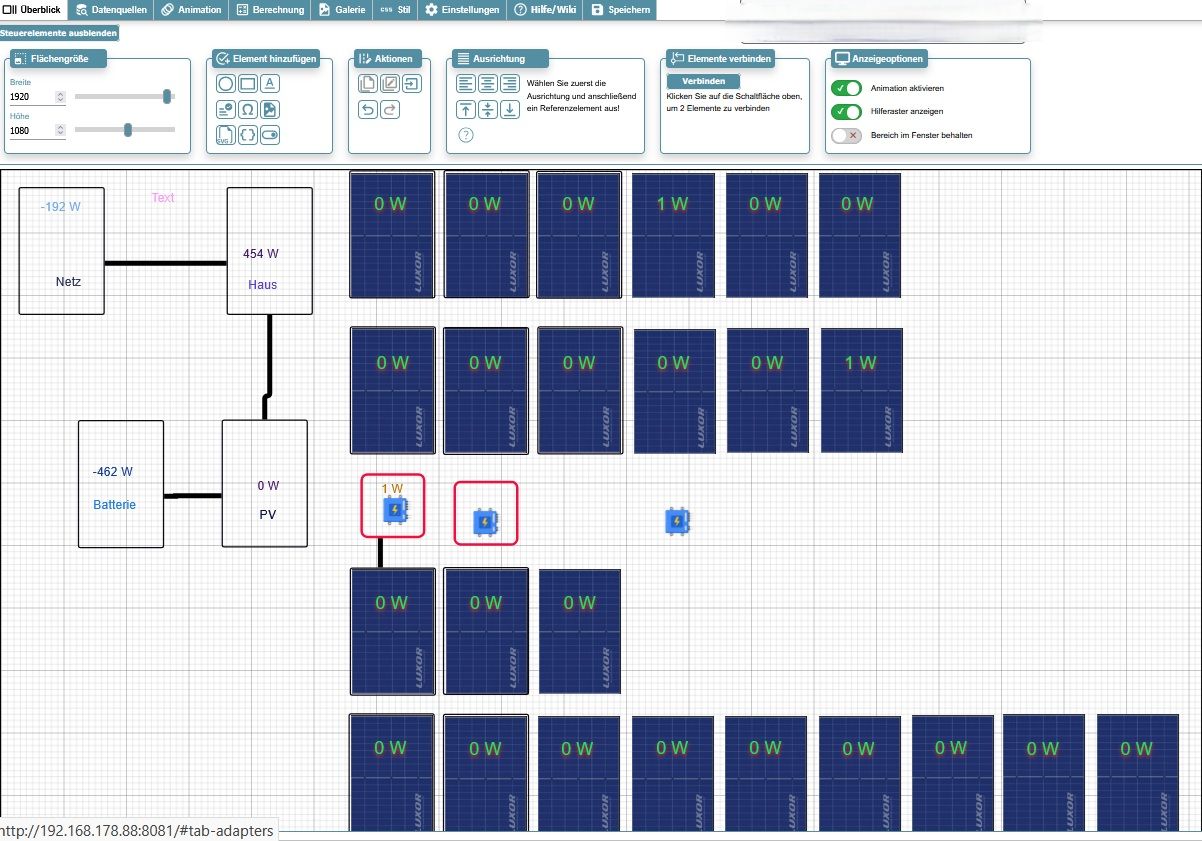
Task: Toggle the 'Animation aktivieren' switch
Action: 846,88
